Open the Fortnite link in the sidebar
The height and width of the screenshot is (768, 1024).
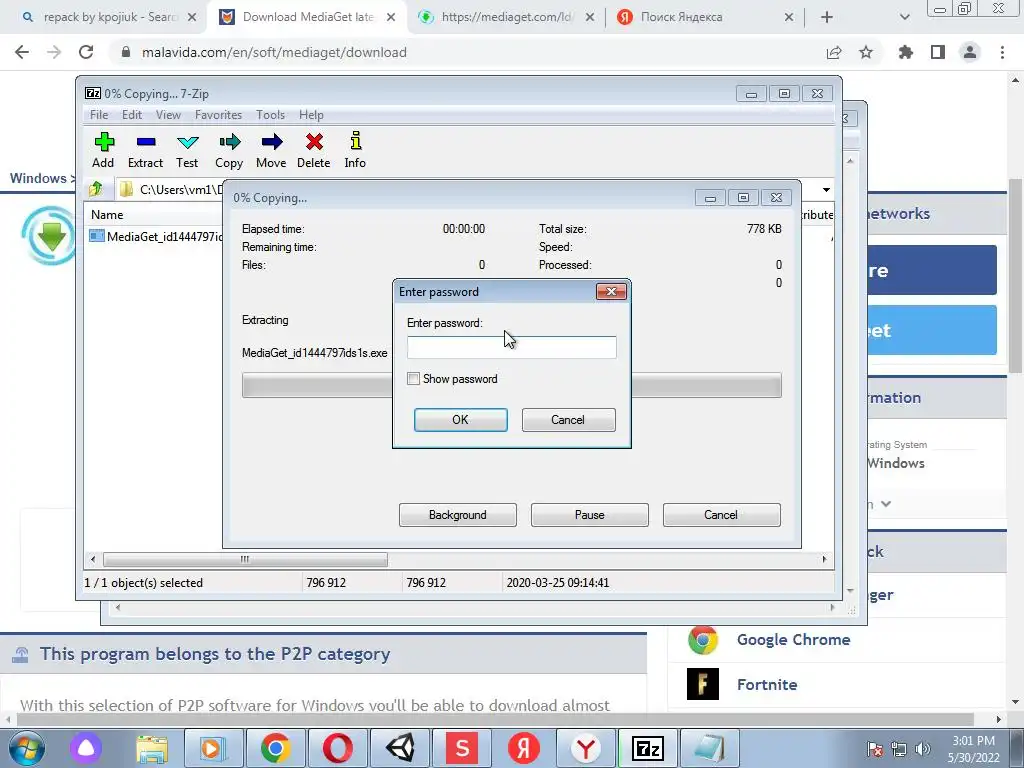tap(767, 684)
